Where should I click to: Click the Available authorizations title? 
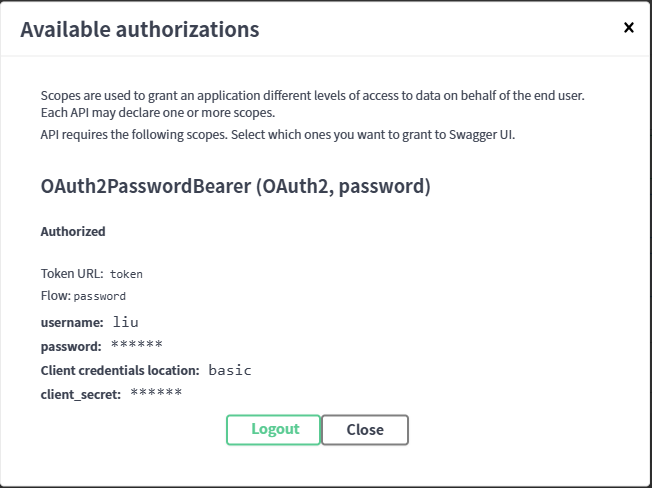tap(140, 29)
